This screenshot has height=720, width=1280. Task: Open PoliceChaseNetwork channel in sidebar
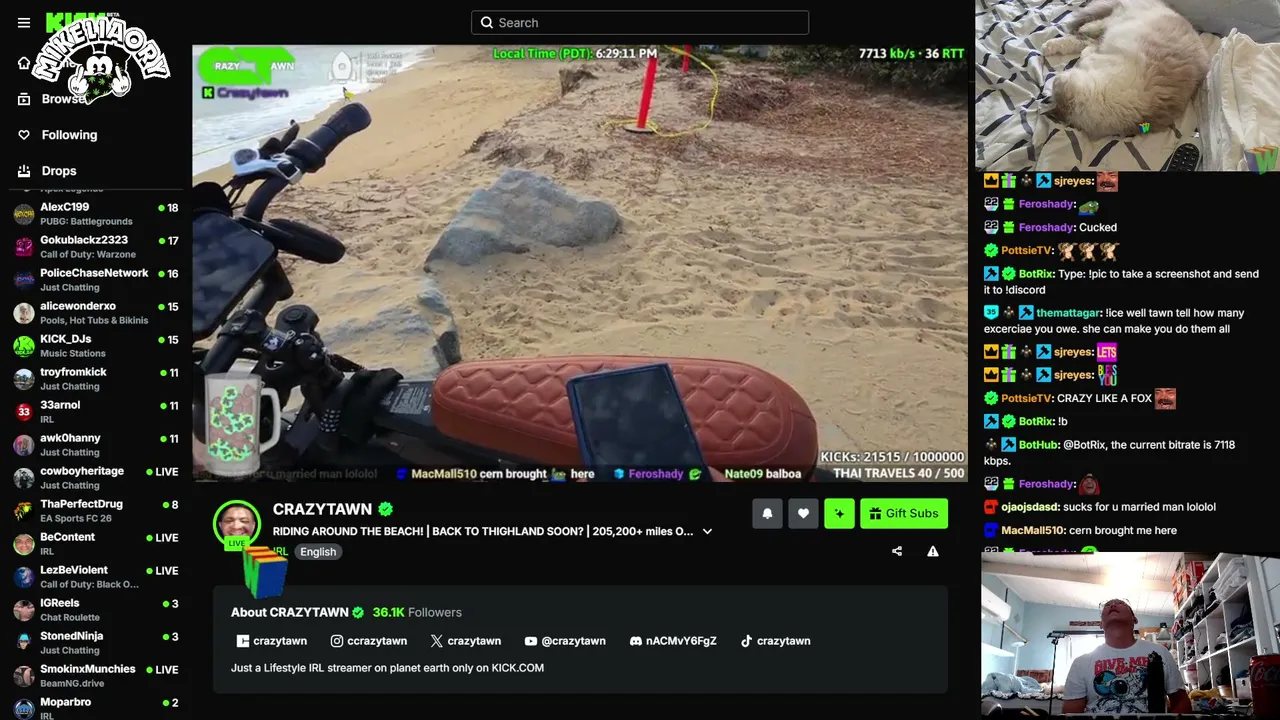(96, 279)
